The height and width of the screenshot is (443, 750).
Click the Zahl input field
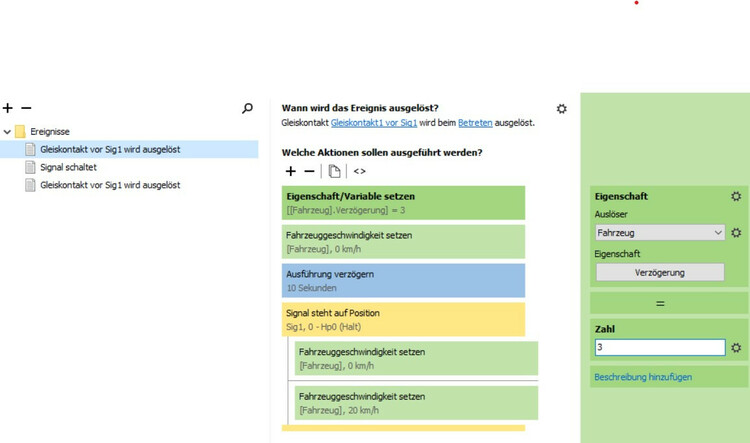[x=658, y=348]
